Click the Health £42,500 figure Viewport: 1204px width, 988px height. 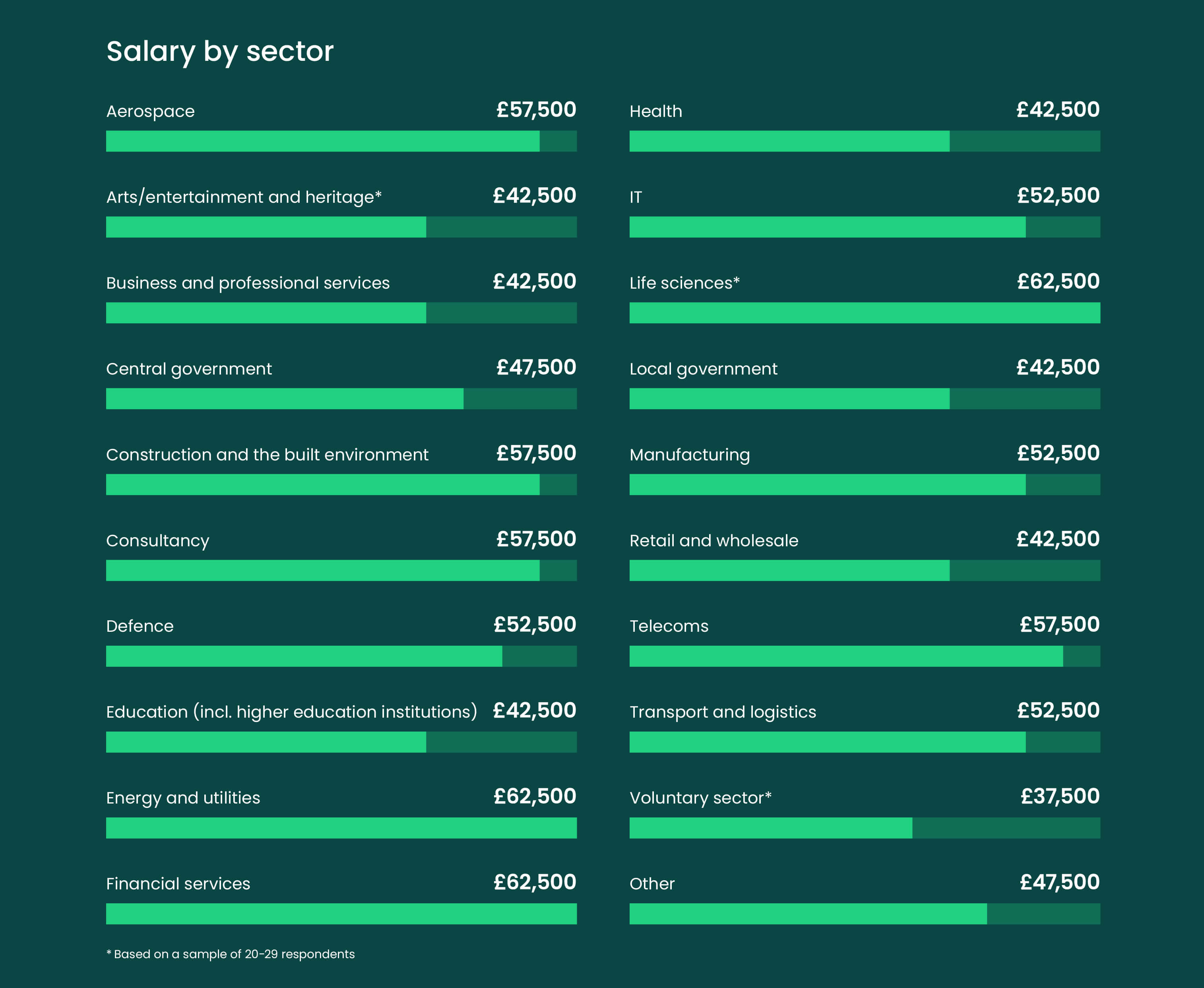coord(1059,110)
